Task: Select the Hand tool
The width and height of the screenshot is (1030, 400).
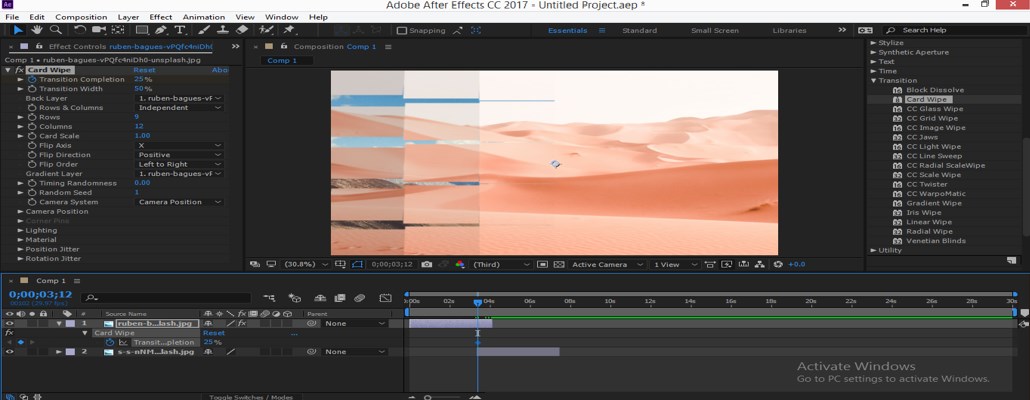Action: click(37, 30)
